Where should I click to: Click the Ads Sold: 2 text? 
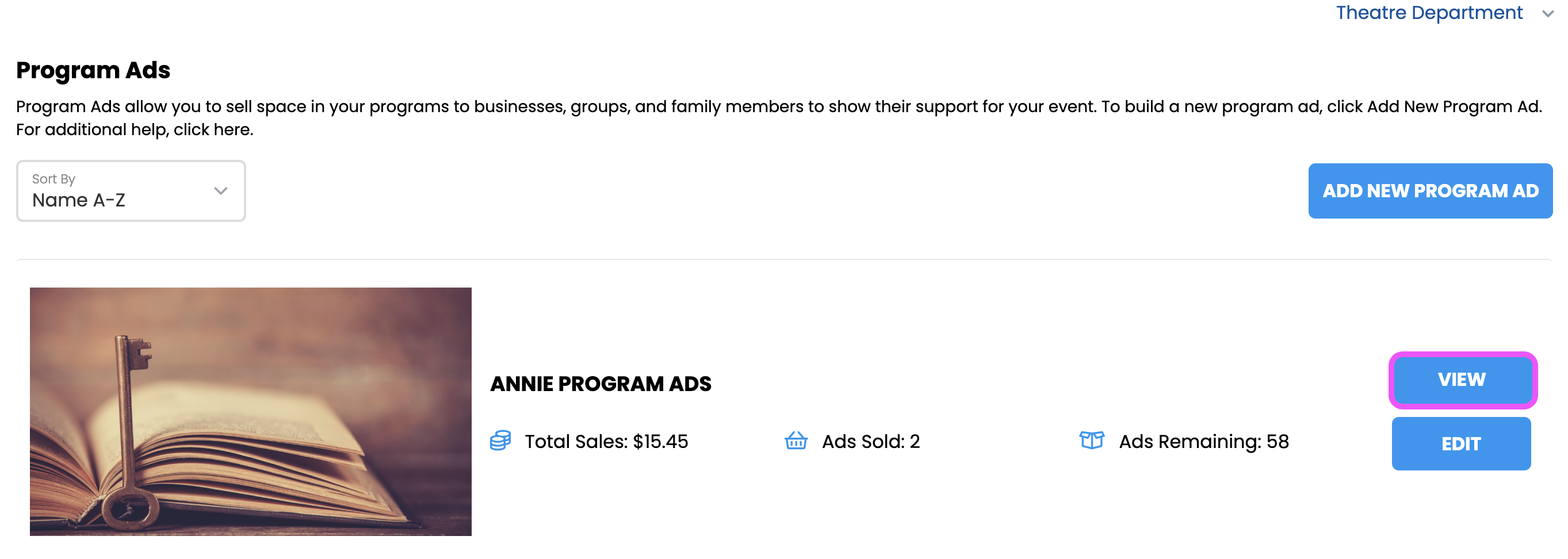[870, 442]
